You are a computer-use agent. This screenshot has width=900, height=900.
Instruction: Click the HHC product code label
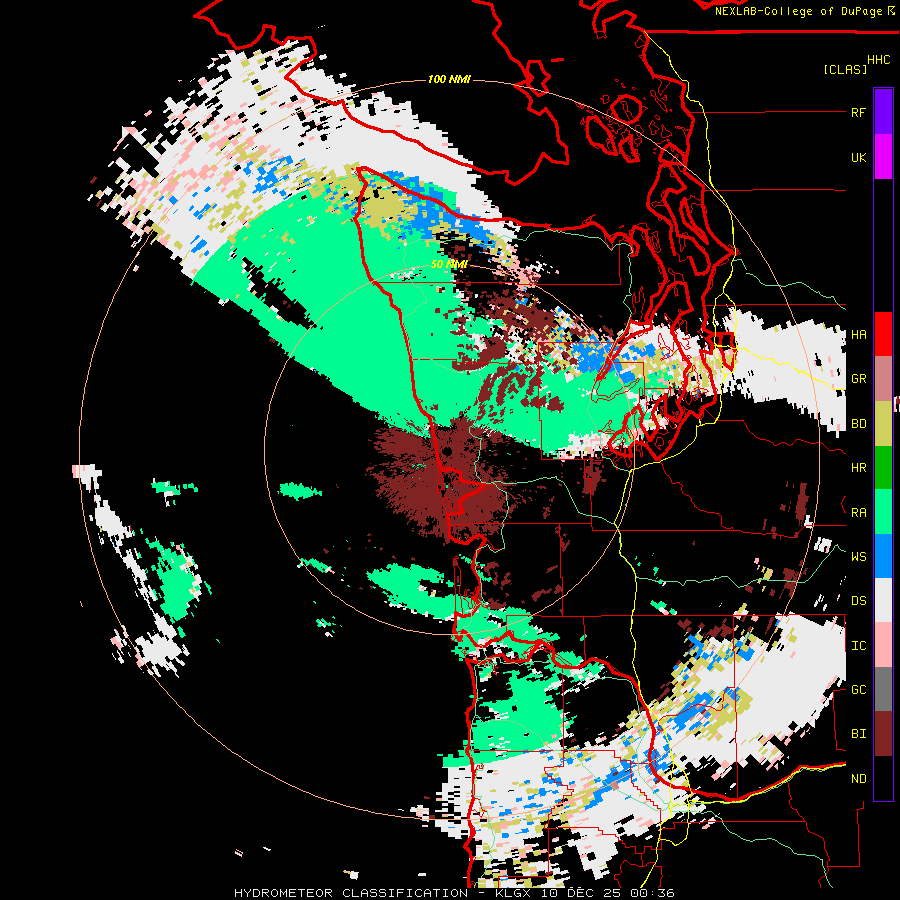[878, 60]
